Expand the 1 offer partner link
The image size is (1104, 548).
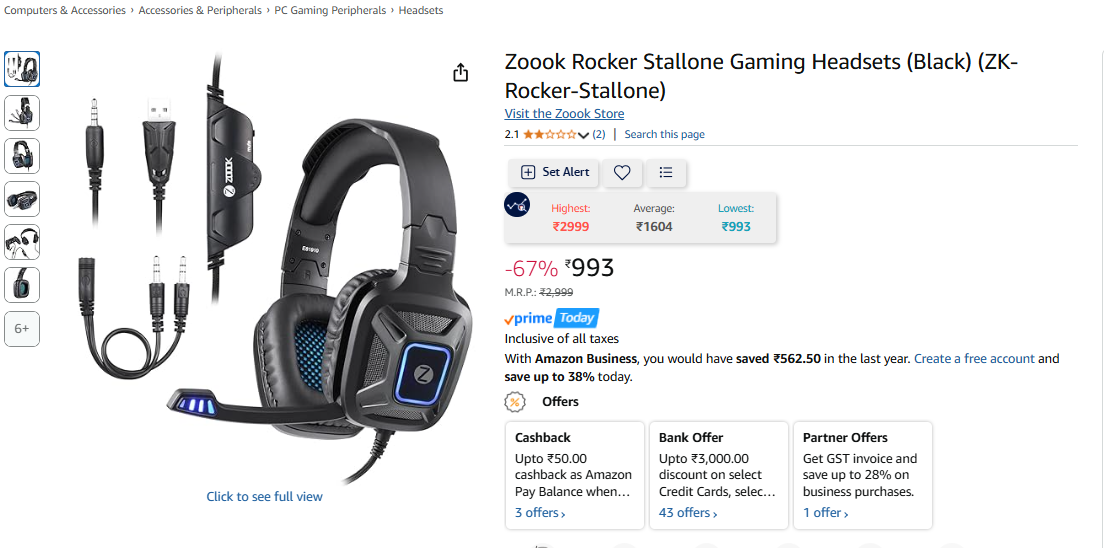click(825, 513)
